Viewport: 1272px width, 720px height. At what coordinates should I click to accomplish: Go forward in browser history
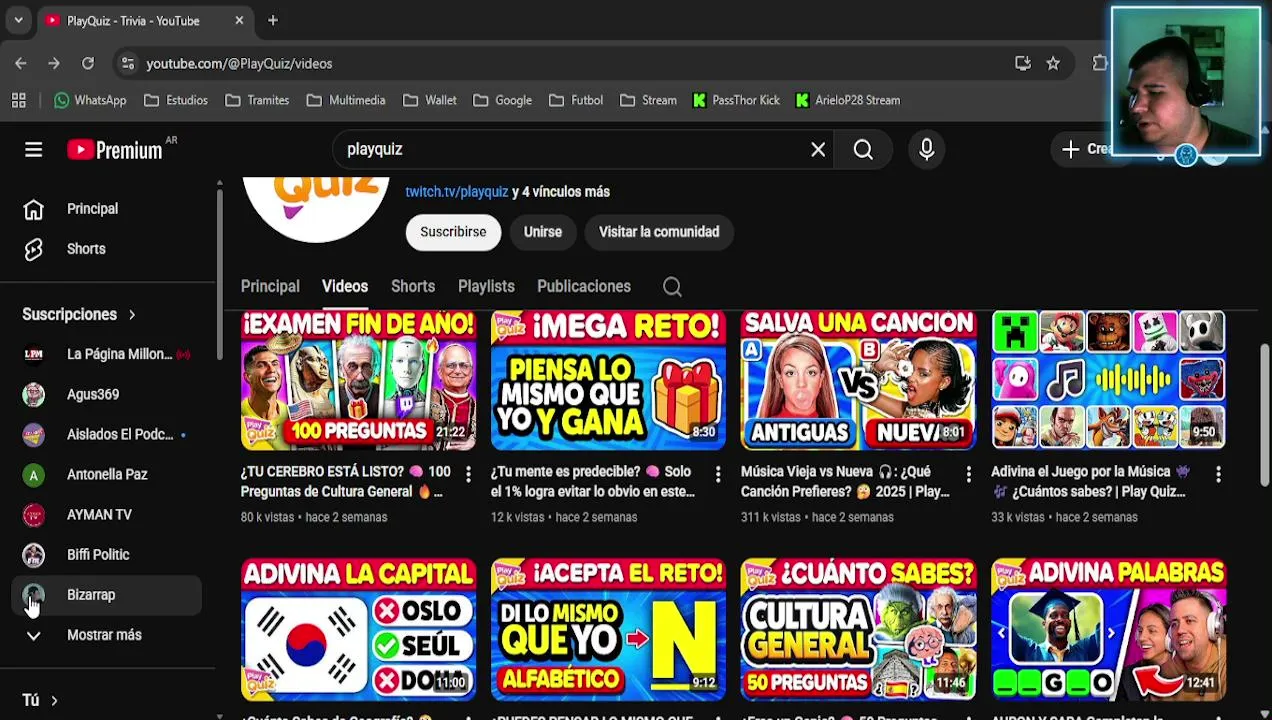click(54, 63)
